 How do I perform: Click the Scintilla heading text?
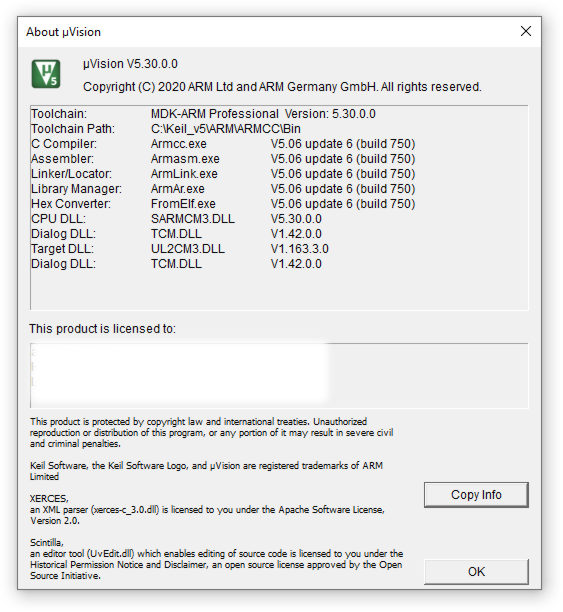tap(46, 543)
